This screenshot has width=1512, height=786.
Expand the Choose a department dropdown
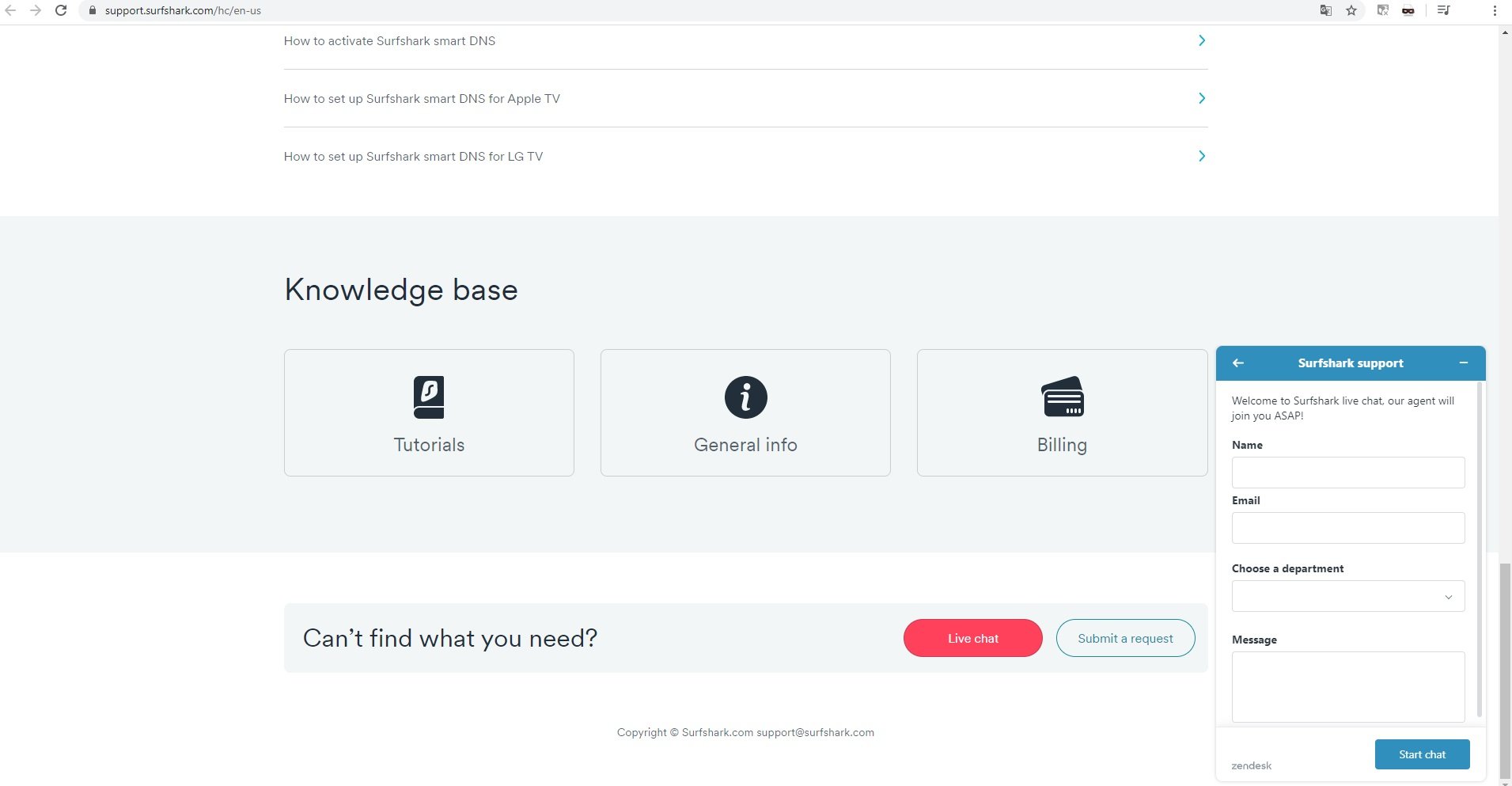(1348, 596)
